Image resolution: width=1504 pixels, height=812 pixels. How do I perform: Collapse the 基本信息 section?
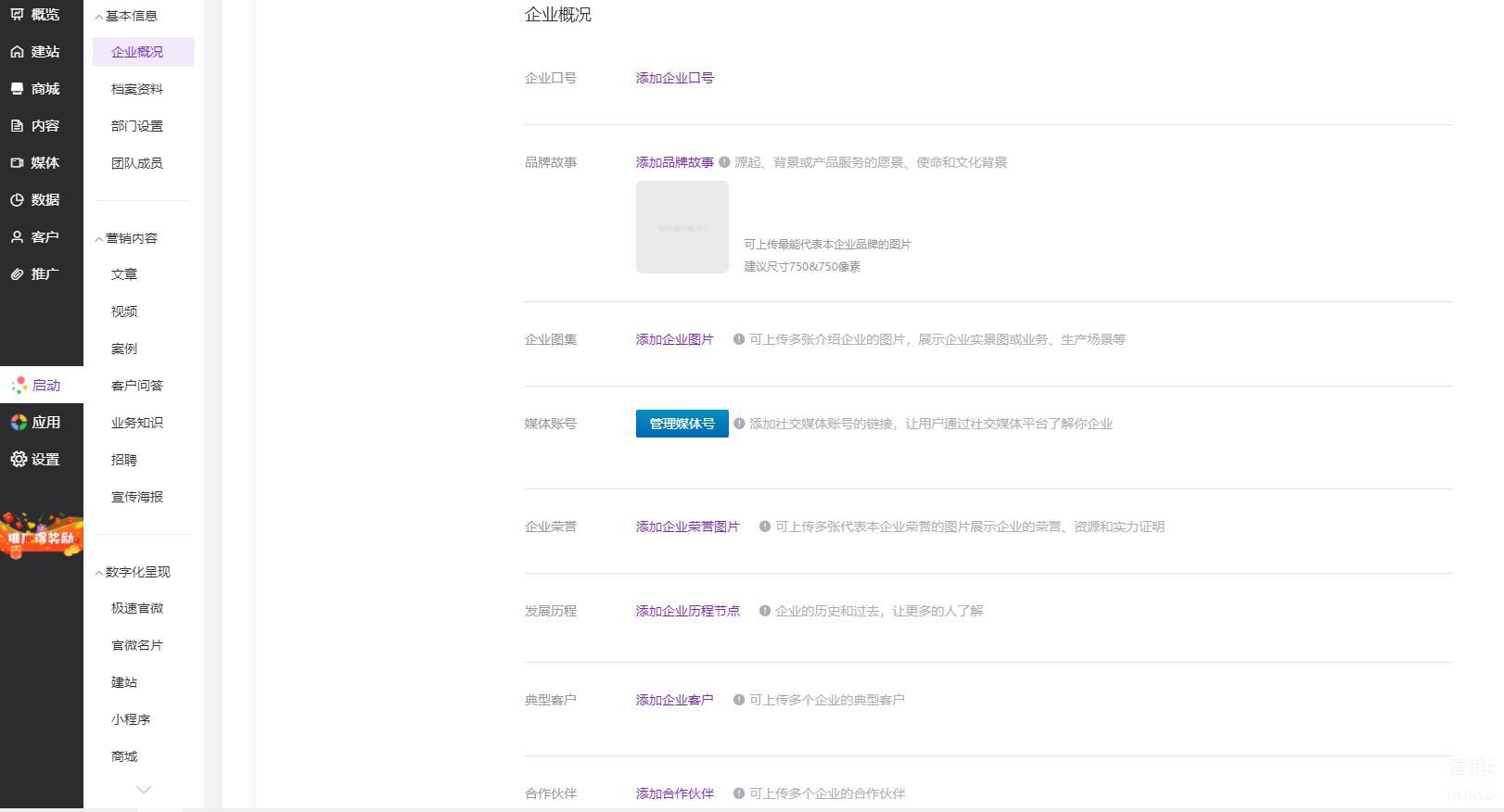pyautogui.click(x=99, y=17)
